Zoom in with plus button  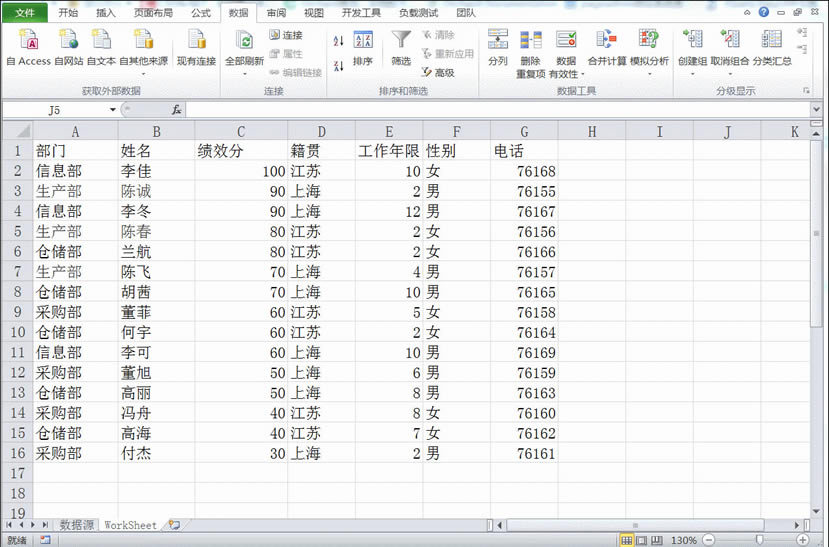pos(803,540)
